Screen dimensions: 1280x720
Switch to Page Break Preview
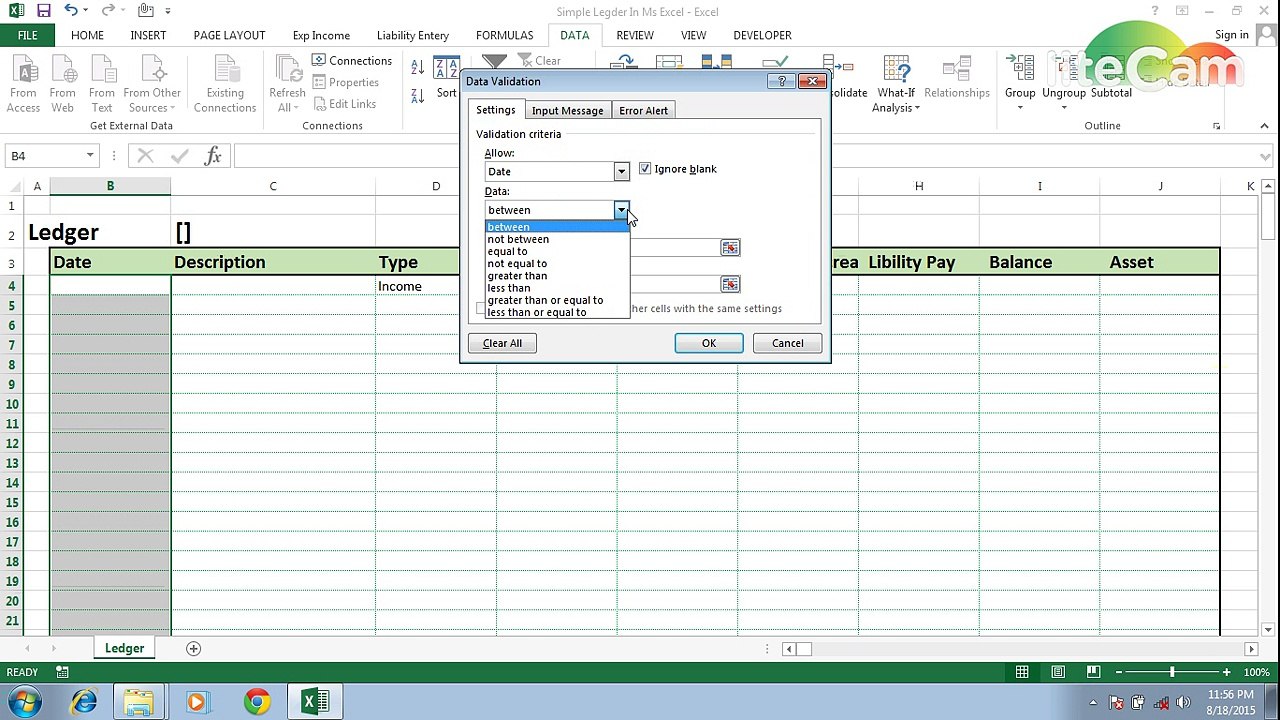pyautogui.click(x=1093, y=672)
